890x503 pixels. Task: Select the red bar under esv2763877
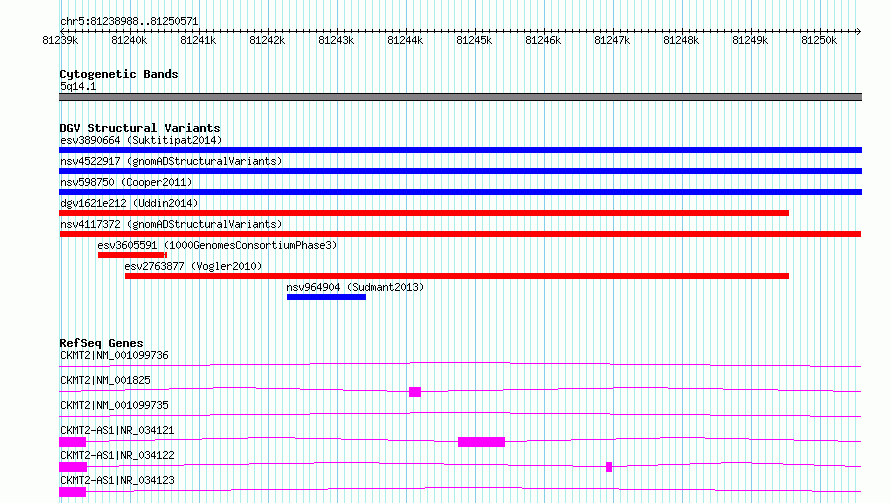click(x=457, y=276)
